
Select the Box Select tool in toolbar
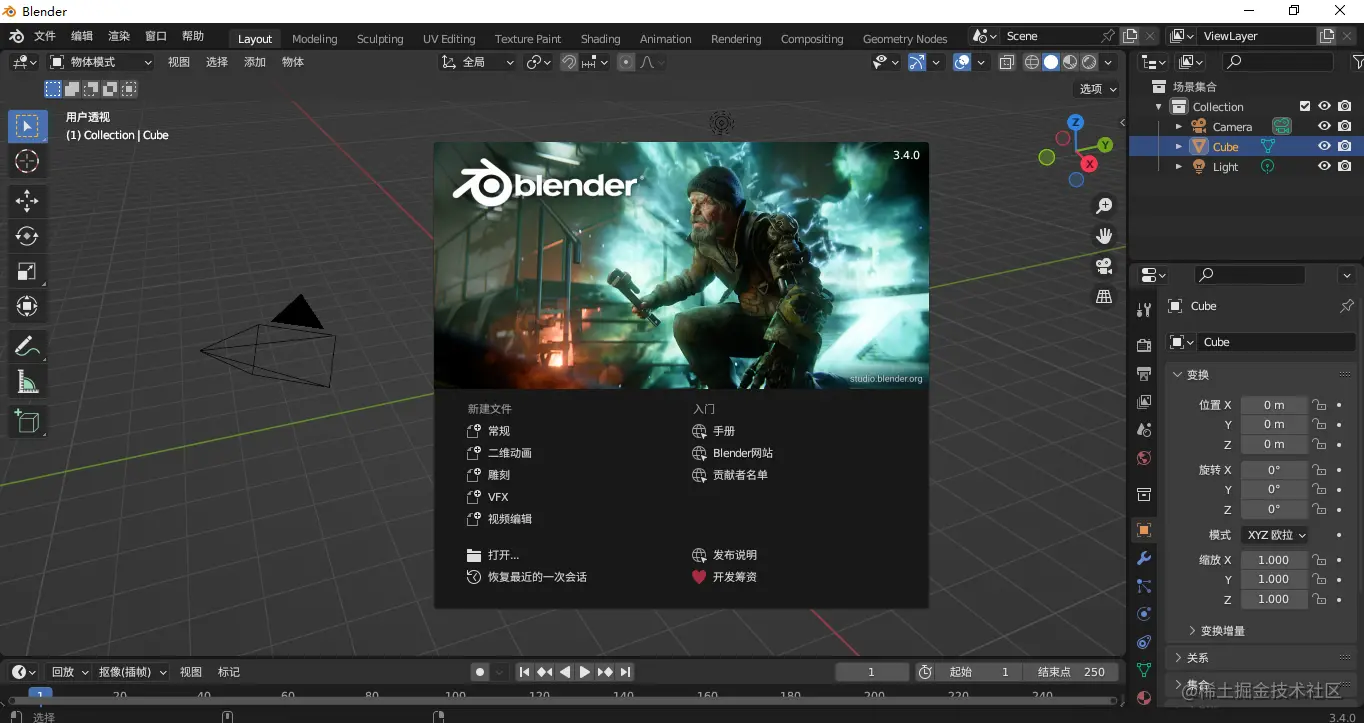[27, 126]
